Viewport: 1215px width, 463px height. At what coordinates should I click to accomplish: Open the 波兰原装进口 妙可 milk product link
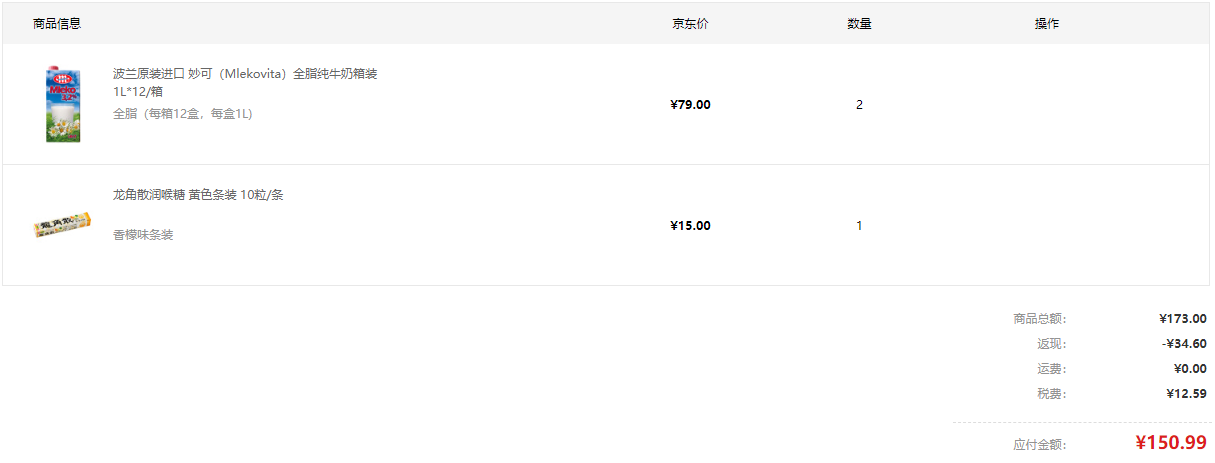pos(245,82)
